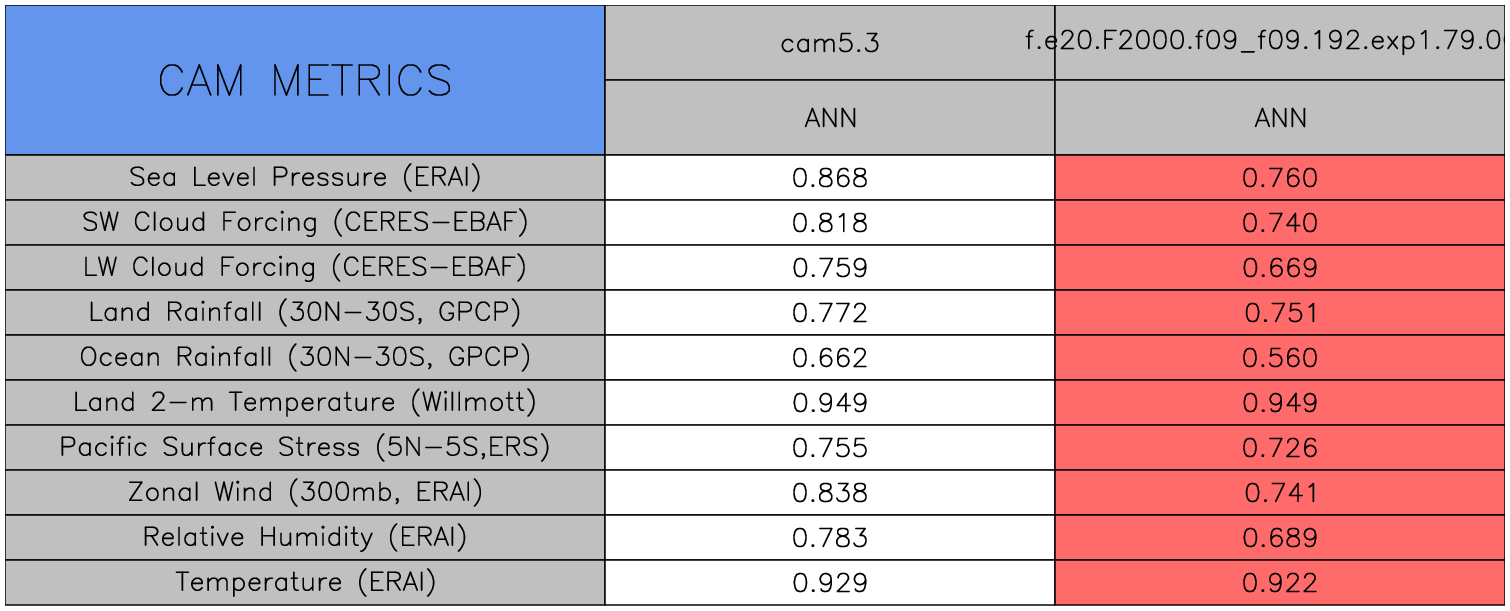The height and width of the screenshot is (611, 1510).
Task: Click the Zonal Wind (300mb, ERAI) label
Action: [x=305, y=493]
